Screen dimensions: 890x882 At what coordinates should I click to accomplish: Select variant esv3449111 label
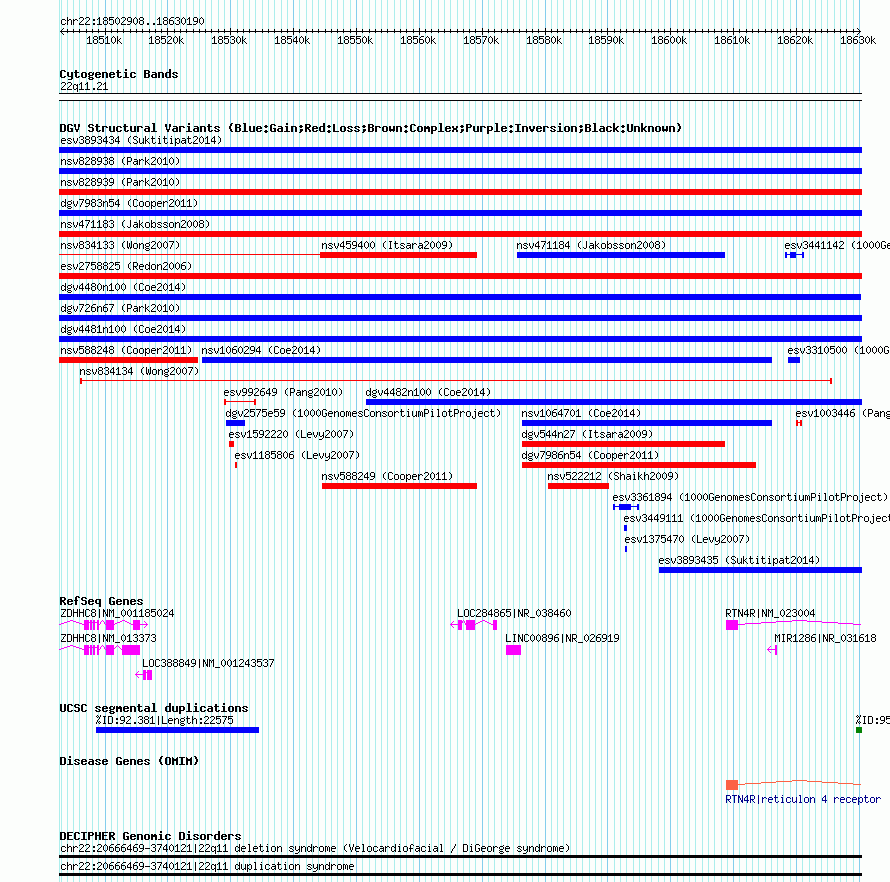click(x=757, y=518)
